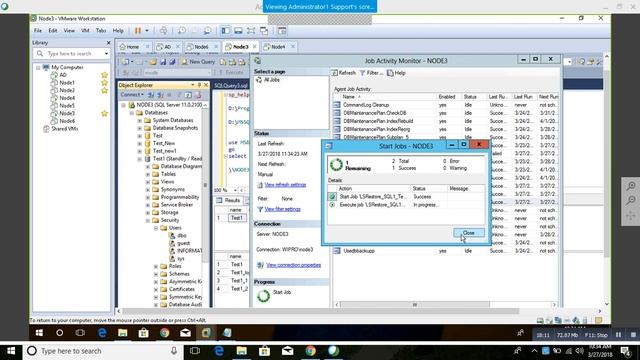Select the dbo user in Object Explorer
The image size is (640, 360).
click(182, 236)
